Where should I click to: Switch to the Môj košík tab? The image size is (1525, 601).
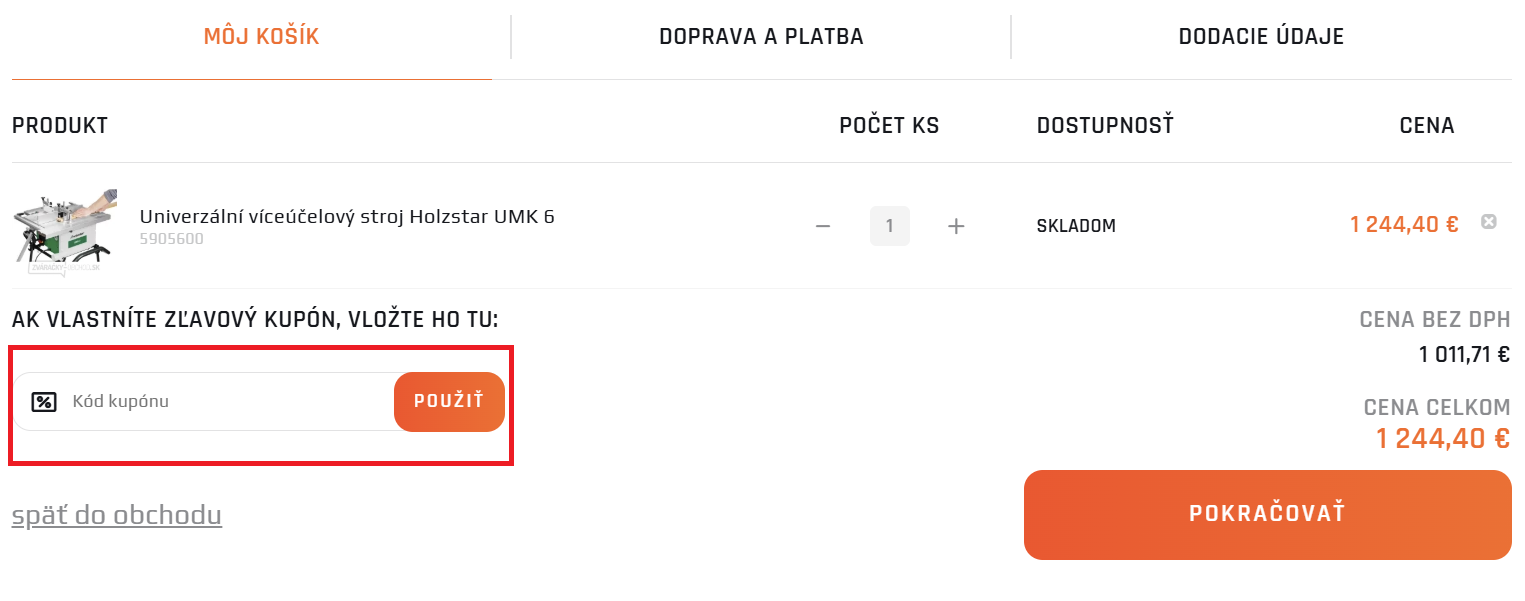pos(261,37)
